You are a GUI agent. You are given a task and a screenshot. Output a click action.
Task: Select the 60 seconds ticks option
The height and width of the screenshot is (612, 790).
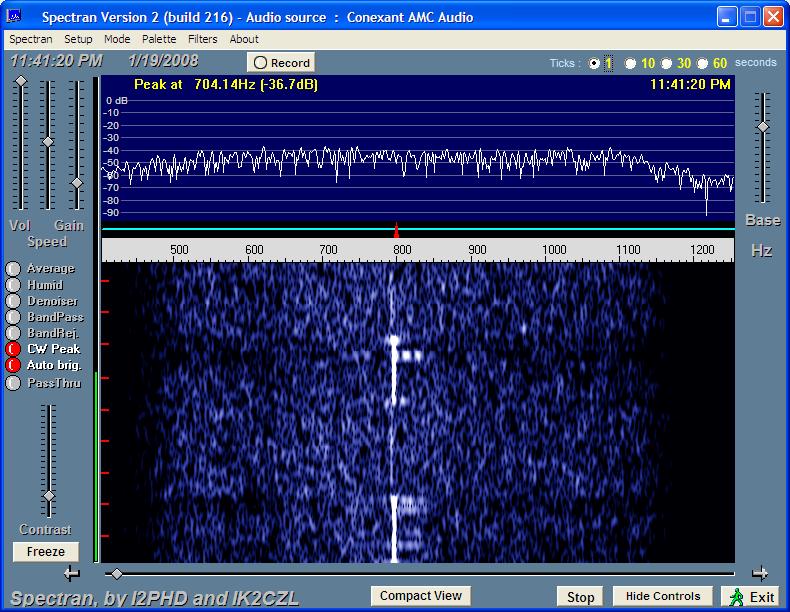pos(702,63)
